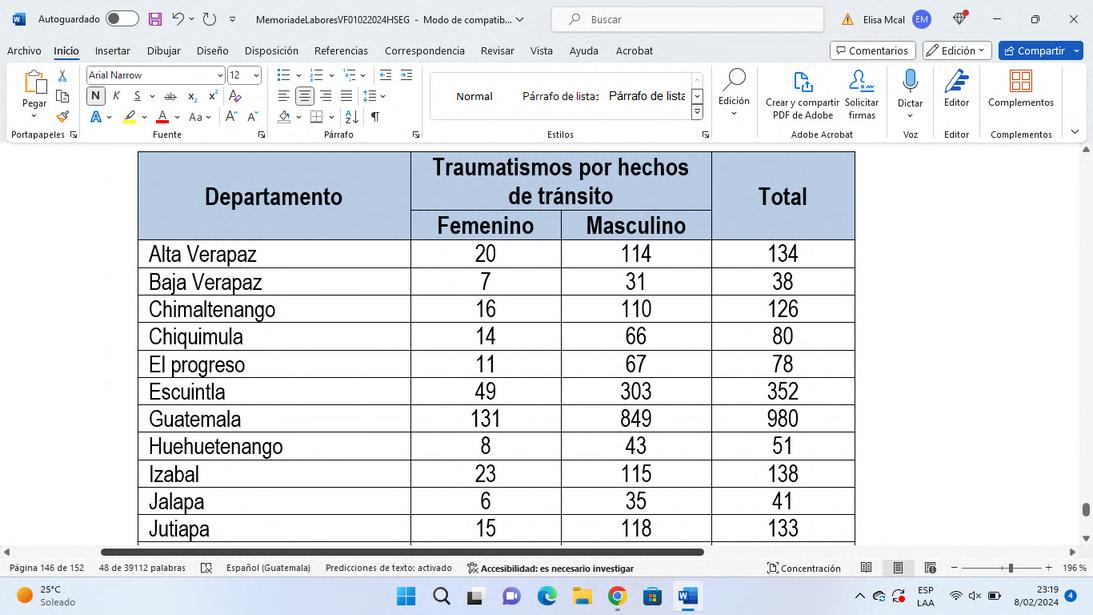1093x615 pixels.
Task: Save the document with the disk icon
Action: [155, 20]
